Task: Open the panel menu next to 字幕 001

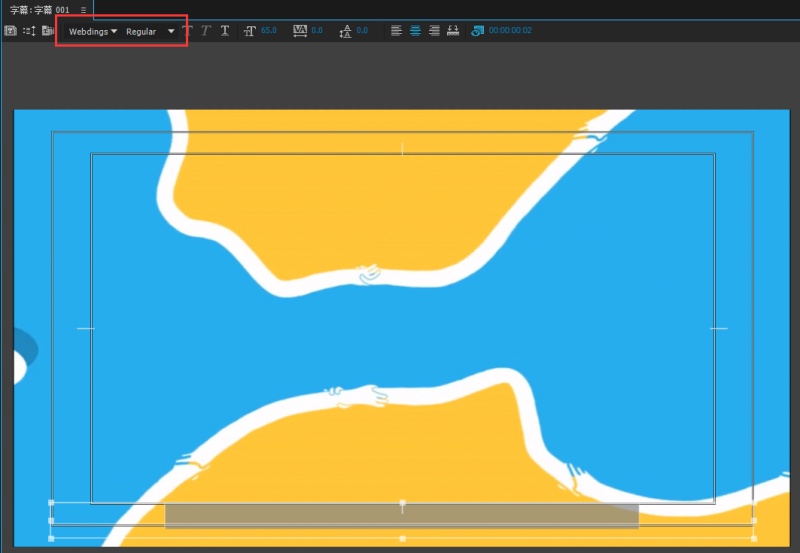Action: [x=83, y=10]
